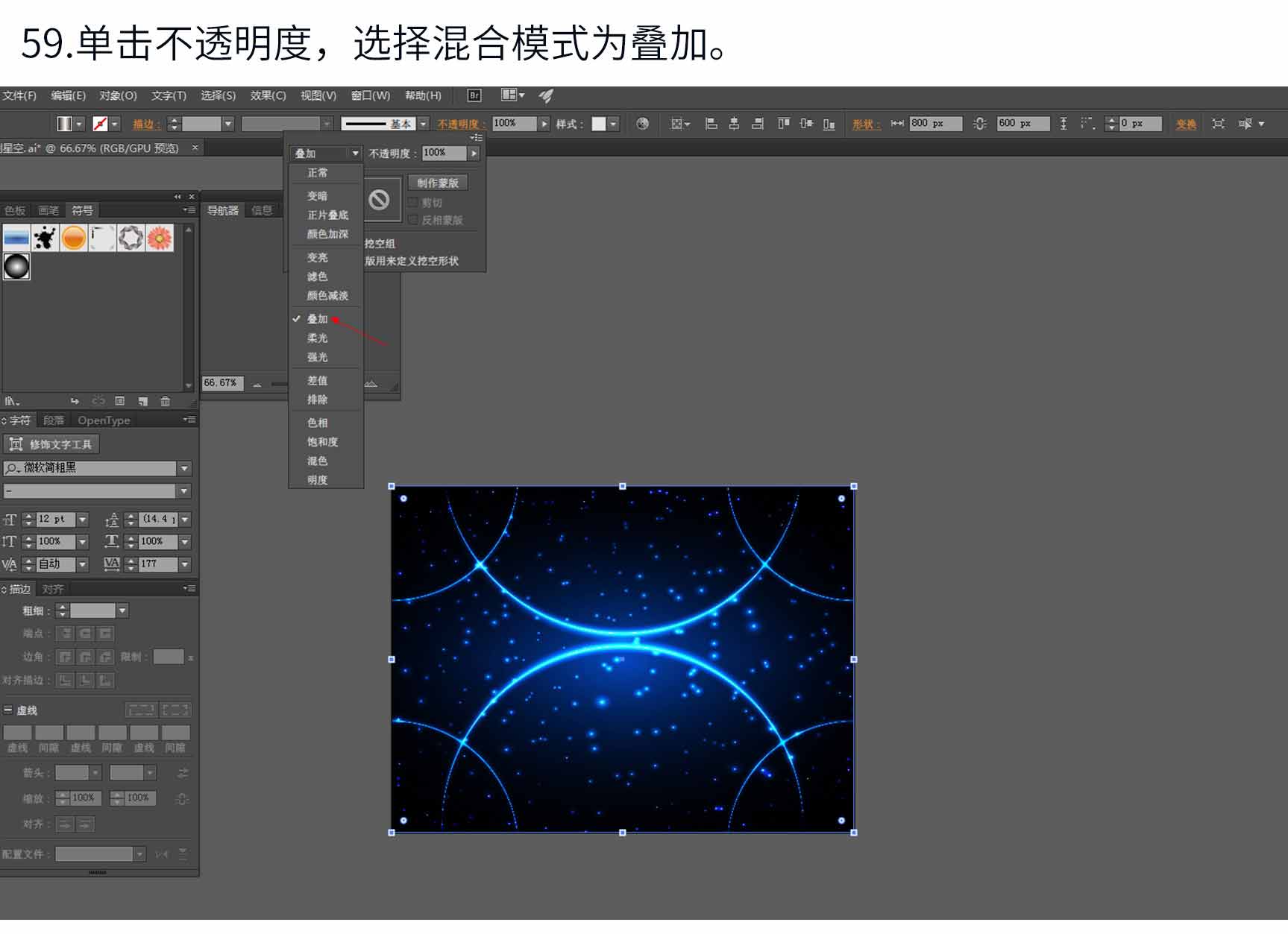
Task: Click the recolor artwork wheel icon
Action: [x=642, y=124]
